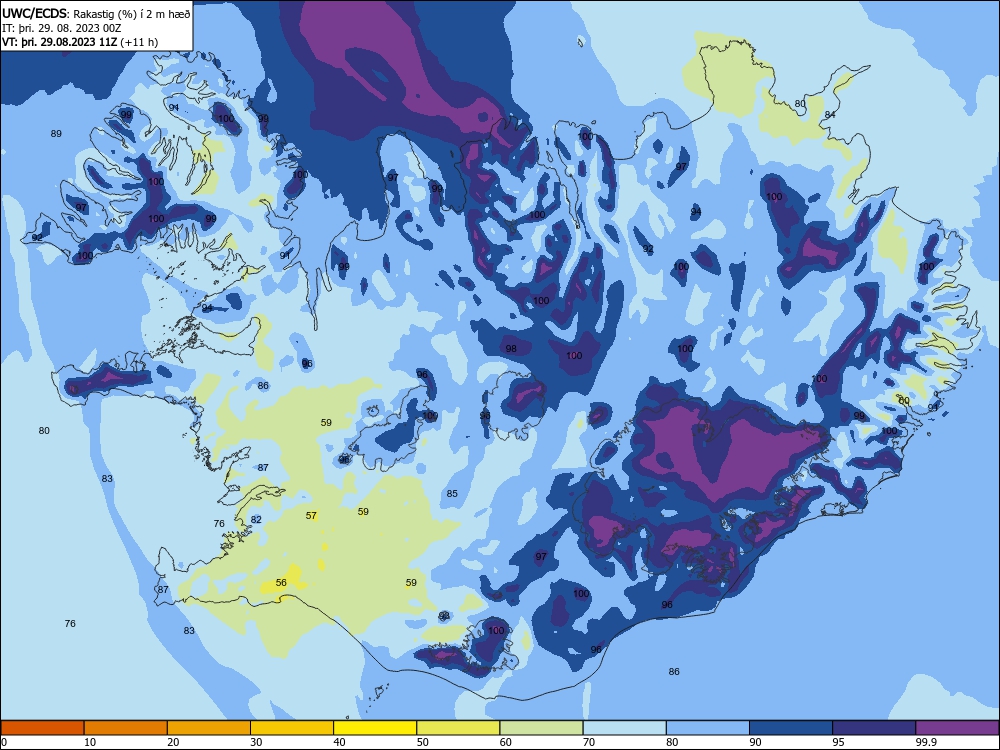Click the light blue 80–90 legend swatch
Viewport: 1000px width, 750px height.
[708, 728]
